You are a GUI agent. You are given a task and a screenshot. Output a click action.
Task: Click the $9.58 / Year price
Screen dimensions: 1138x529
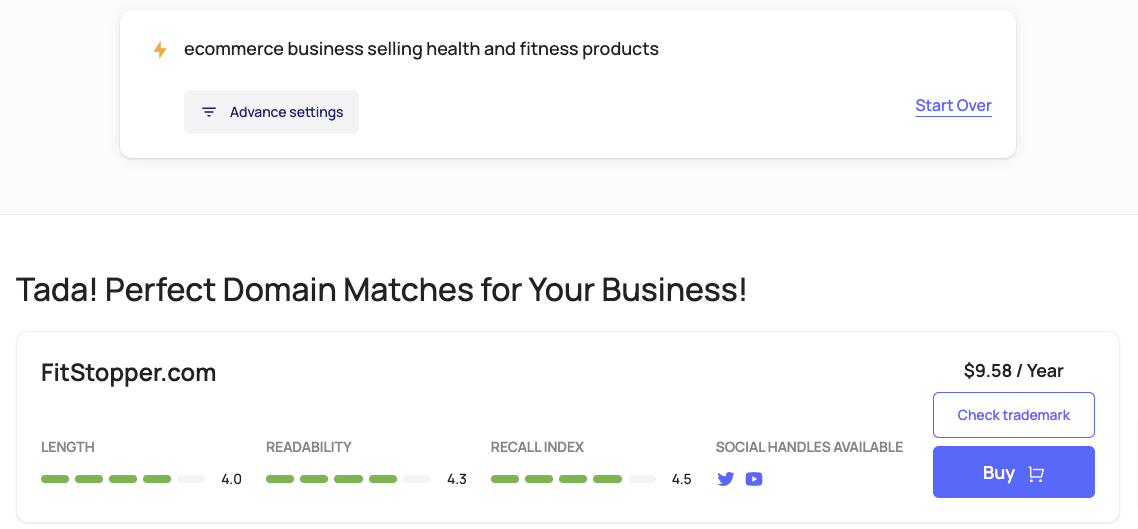coord(1013,371)
